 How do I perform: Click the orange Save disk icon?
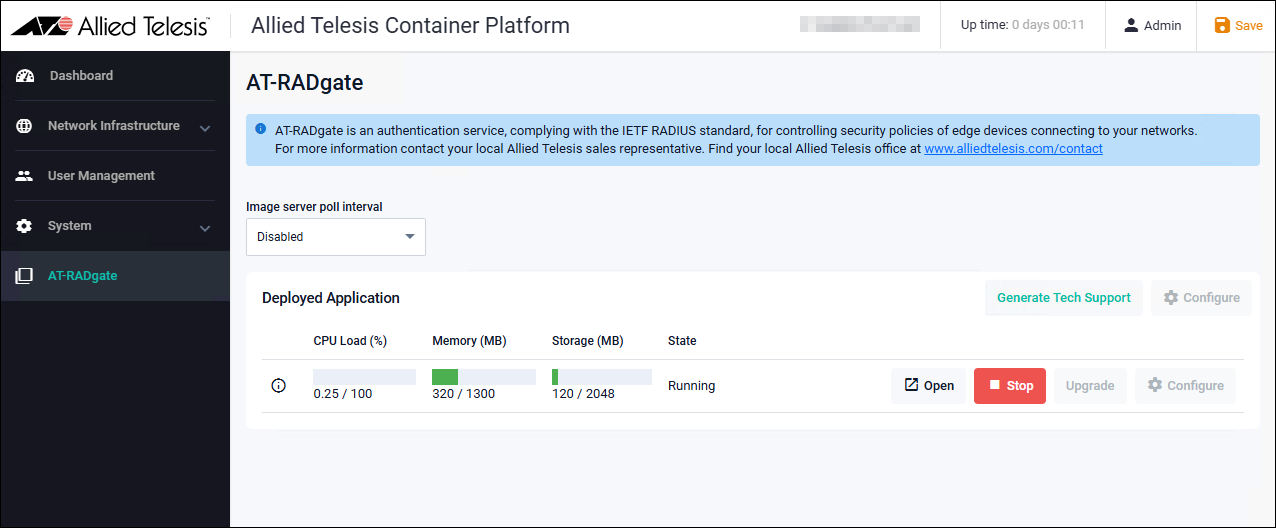pos(1222,26)
